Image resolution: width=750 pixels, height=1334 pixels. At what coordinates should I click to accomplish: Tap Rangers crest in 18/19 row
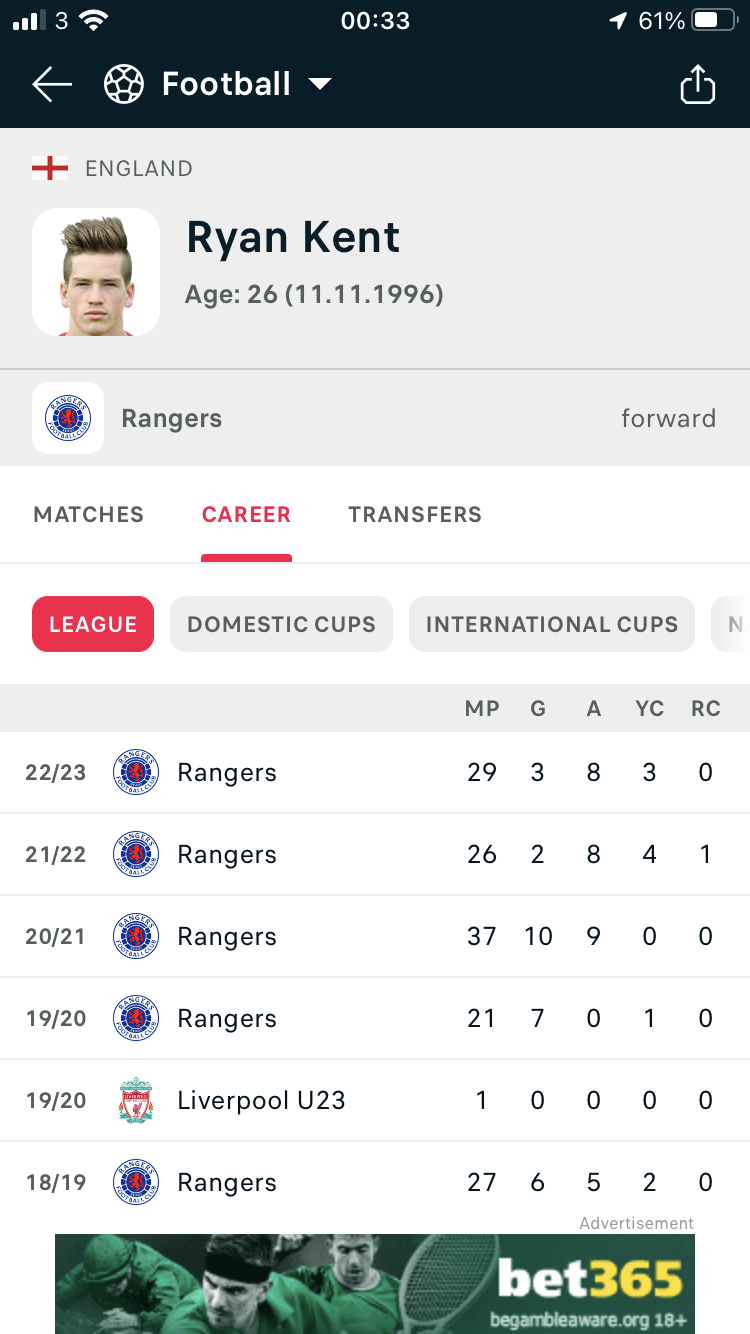coord(136,1182)
